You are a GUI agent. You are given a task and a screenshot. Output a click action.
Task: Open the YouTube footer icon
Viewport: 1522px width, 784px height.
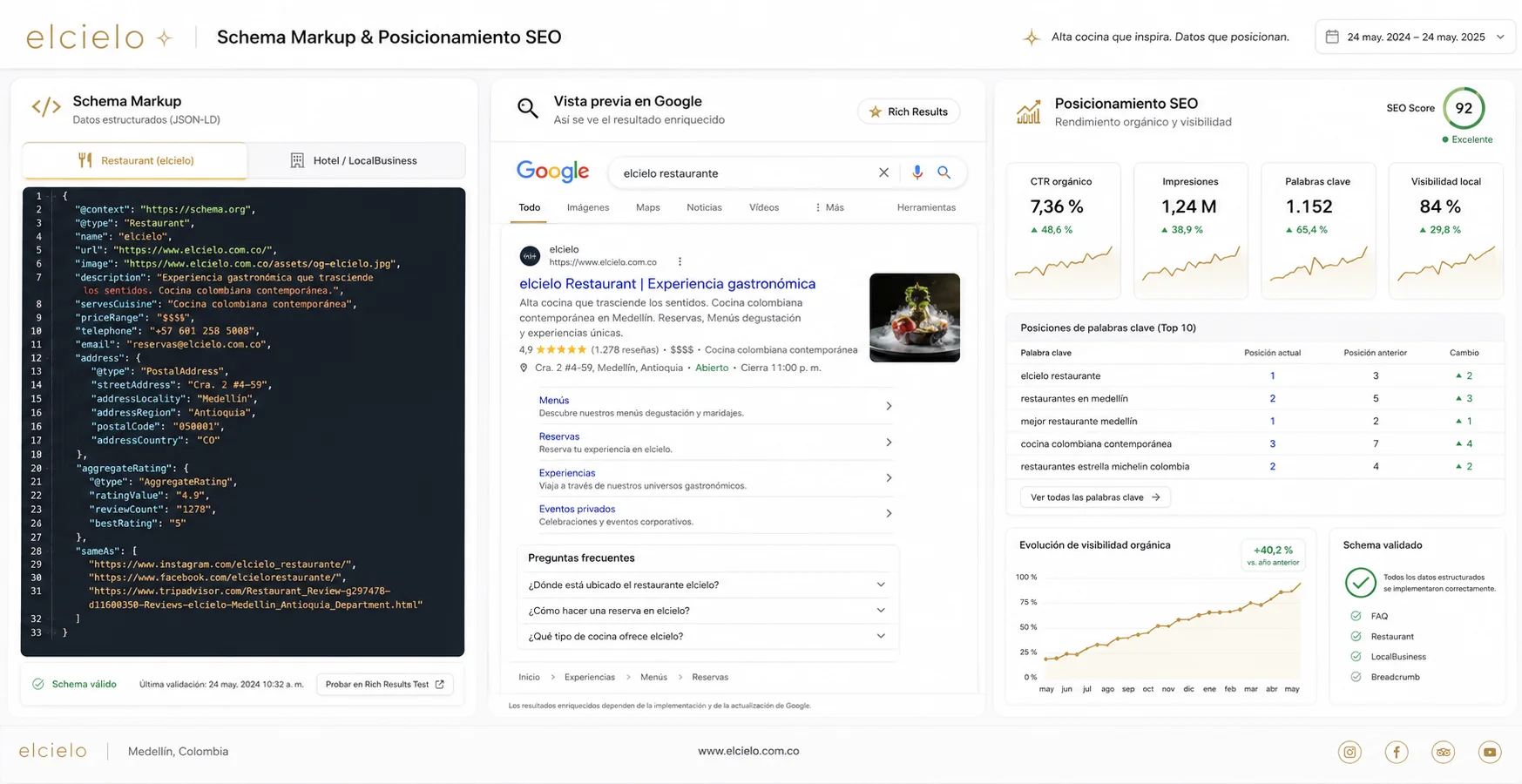point(1490,752)
